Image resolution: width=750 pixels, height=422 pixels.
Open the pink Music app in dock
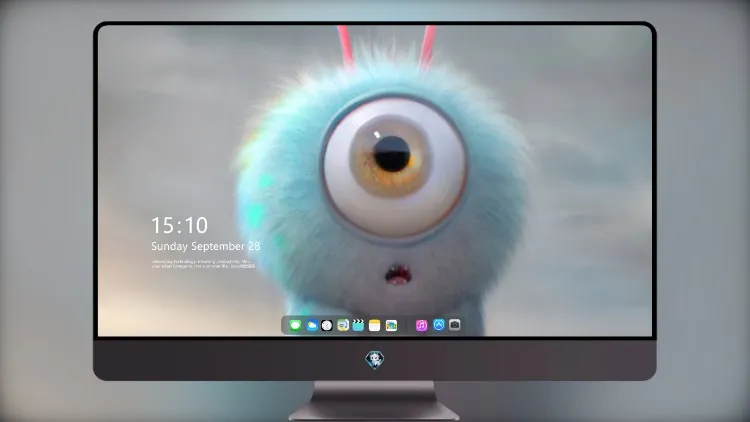[421, 325]
